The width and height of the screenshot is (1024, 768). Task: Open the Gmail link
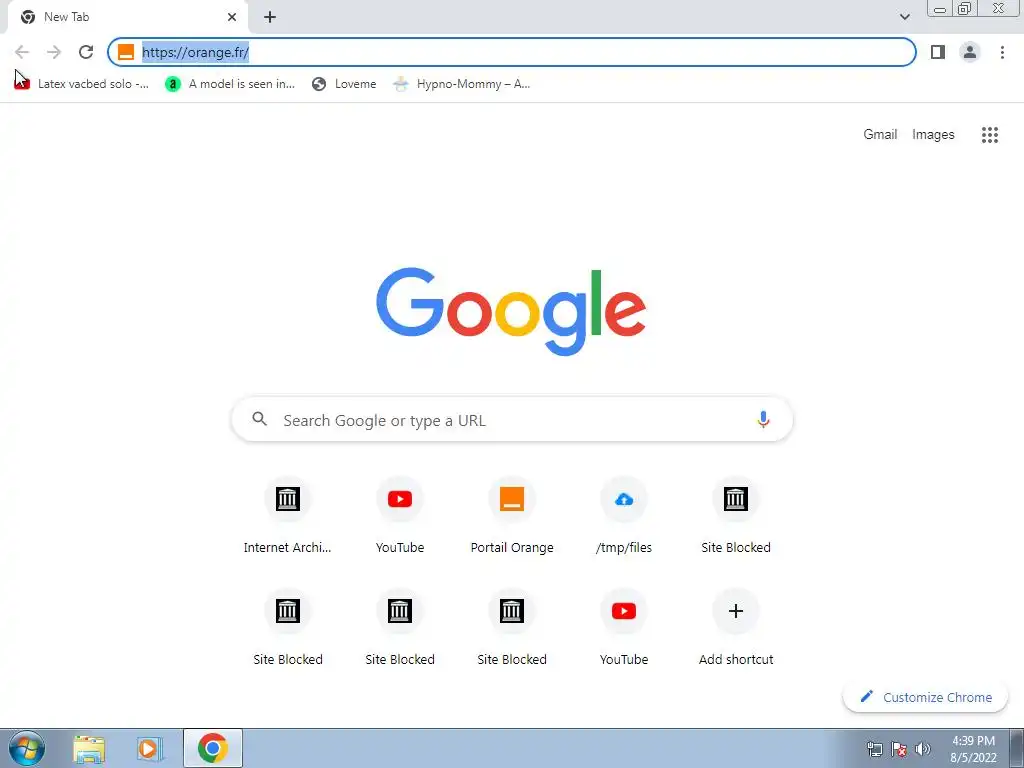coord(880,135)
